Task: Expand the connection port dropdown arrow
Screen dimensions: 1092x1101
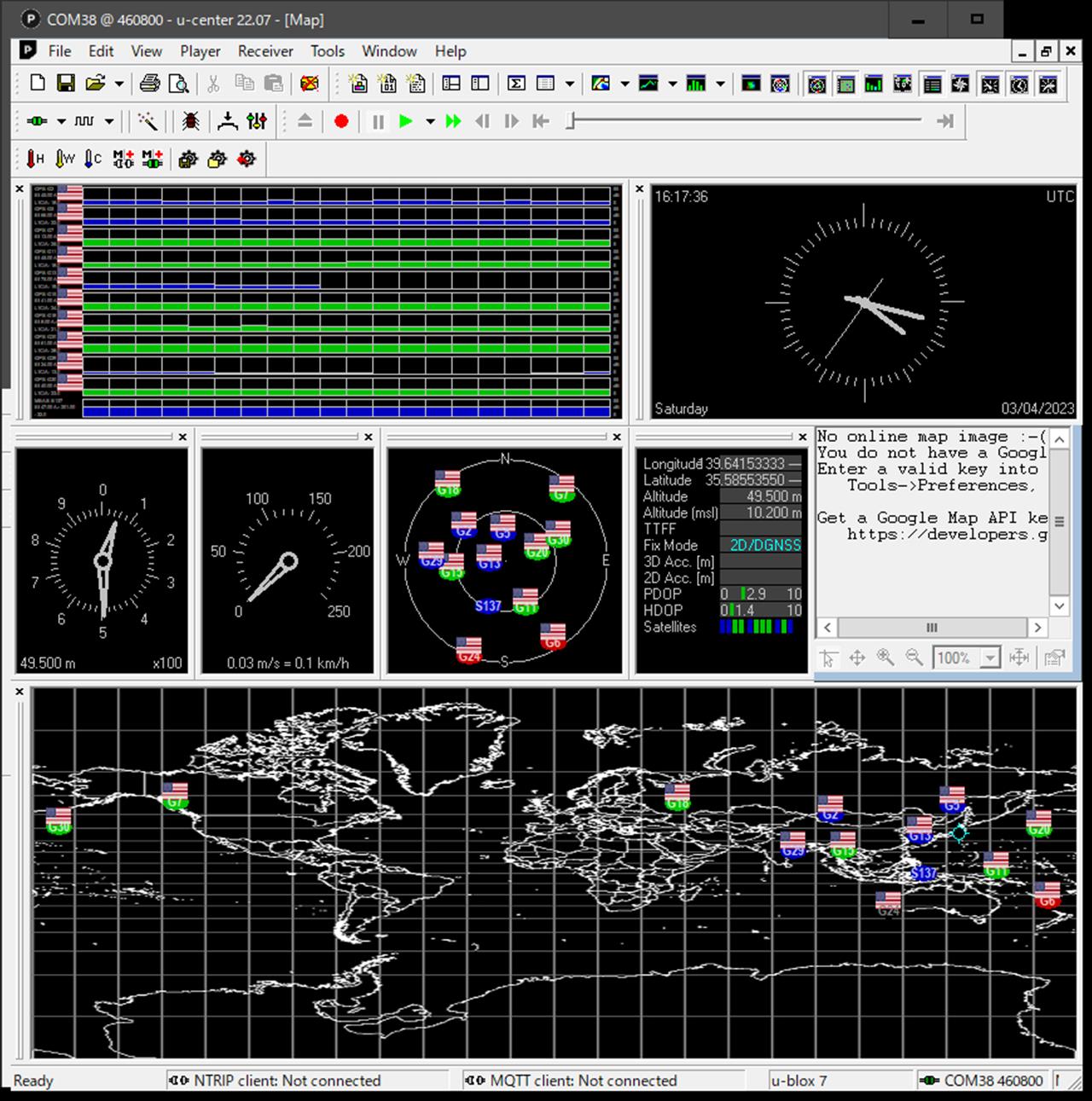Action: pyautogui.click(x=61, y=122)
